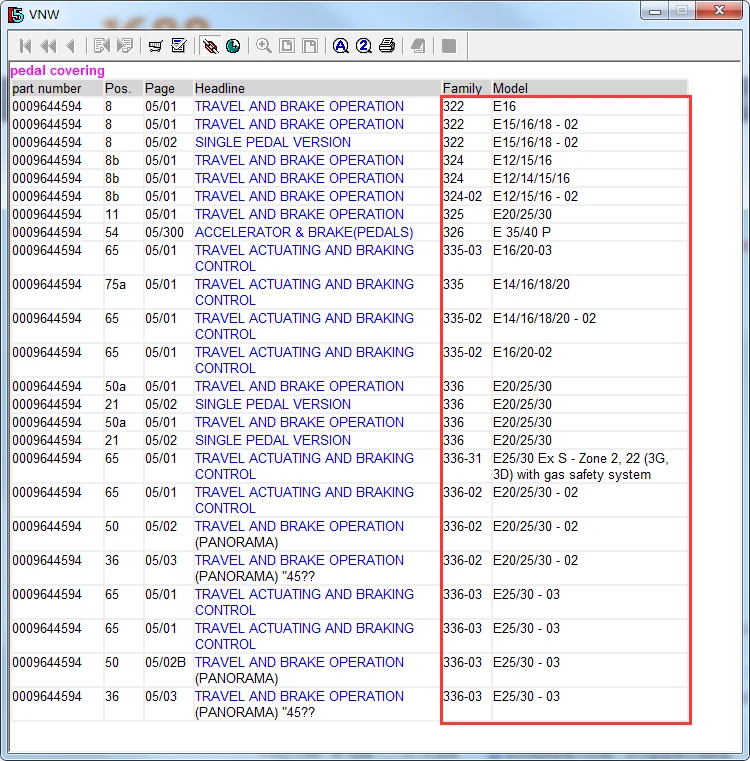Image resolution: width=750 pixels, height=761 pixels.
Task: Click the magnifier zoom icon
Action: (264, 46)
